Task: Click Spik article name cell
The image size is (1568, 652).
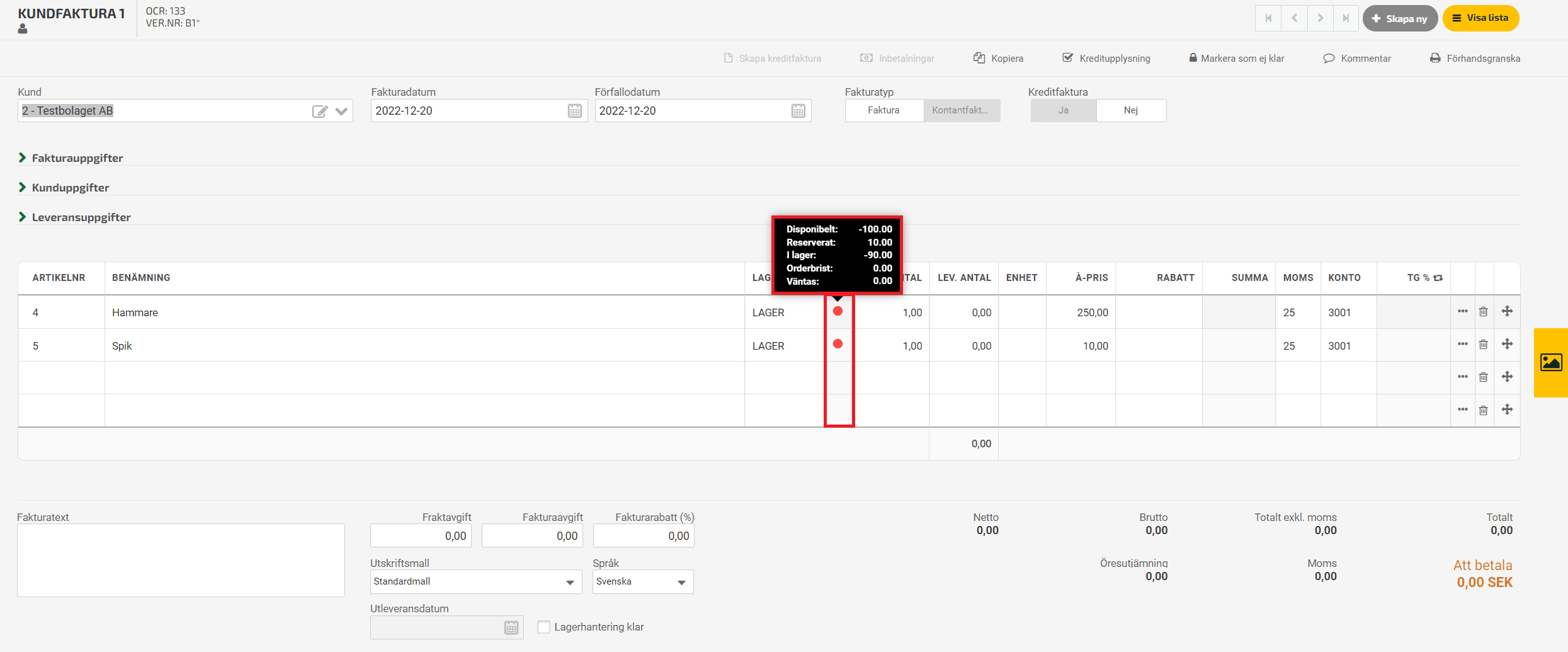Action: [424, 345]
